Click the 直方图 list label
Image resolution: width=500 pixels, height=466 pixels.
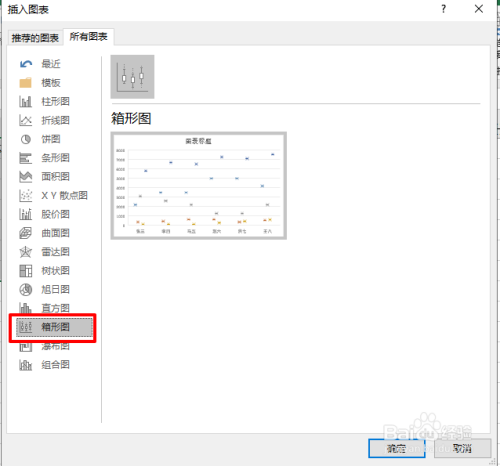click(55, 308)
